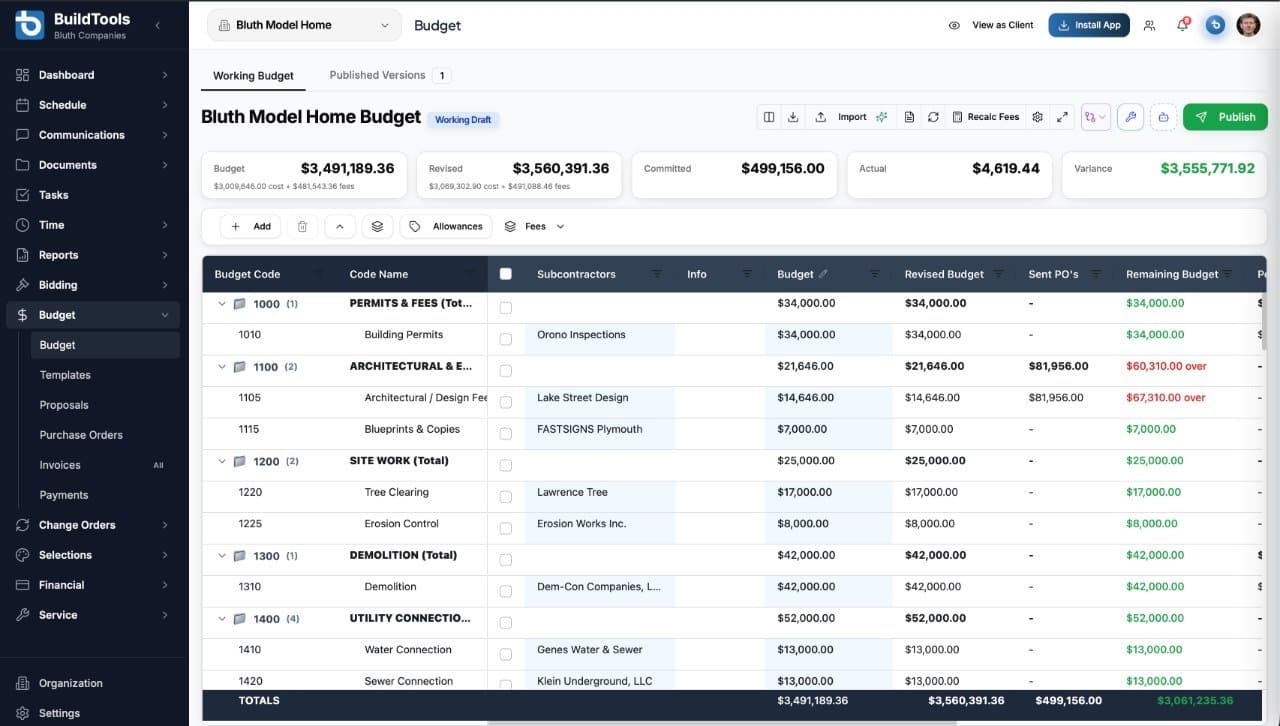Viewport: 1280px width, 726px height.
Task: Click View as Client
Action: 991,25
